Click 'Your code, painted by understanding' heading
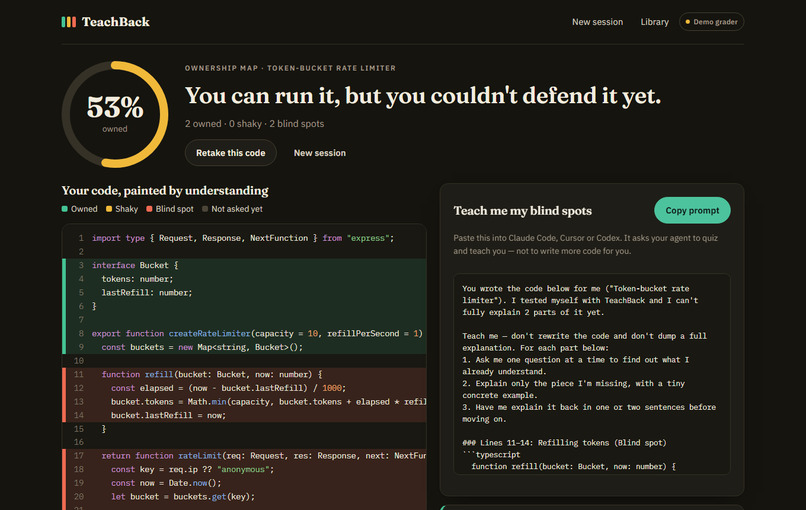 coord(165,191)
